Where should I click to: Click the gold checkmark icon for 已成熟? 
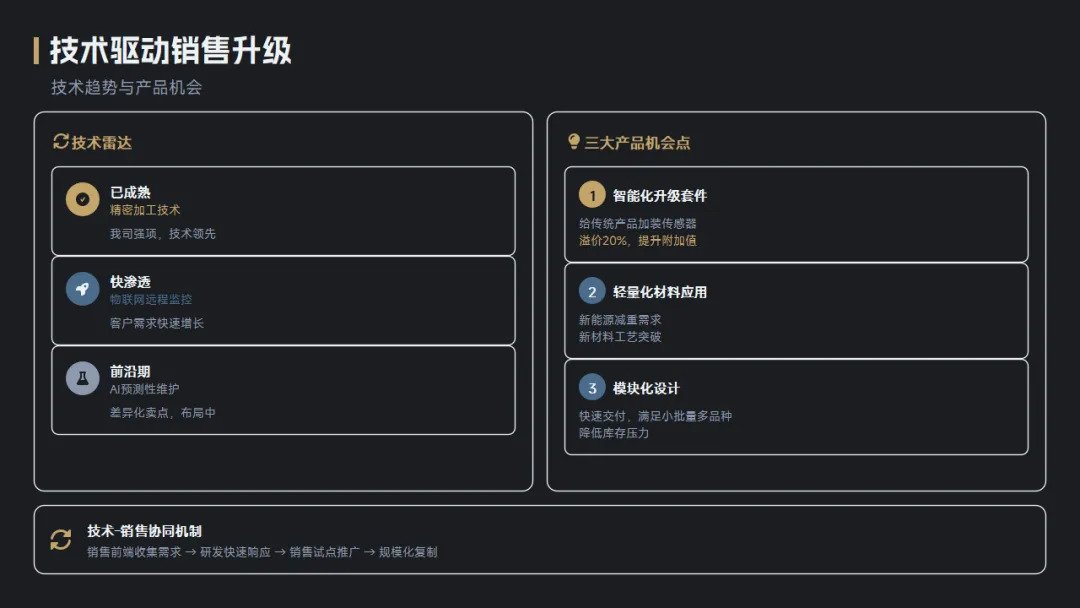[82, 199]
